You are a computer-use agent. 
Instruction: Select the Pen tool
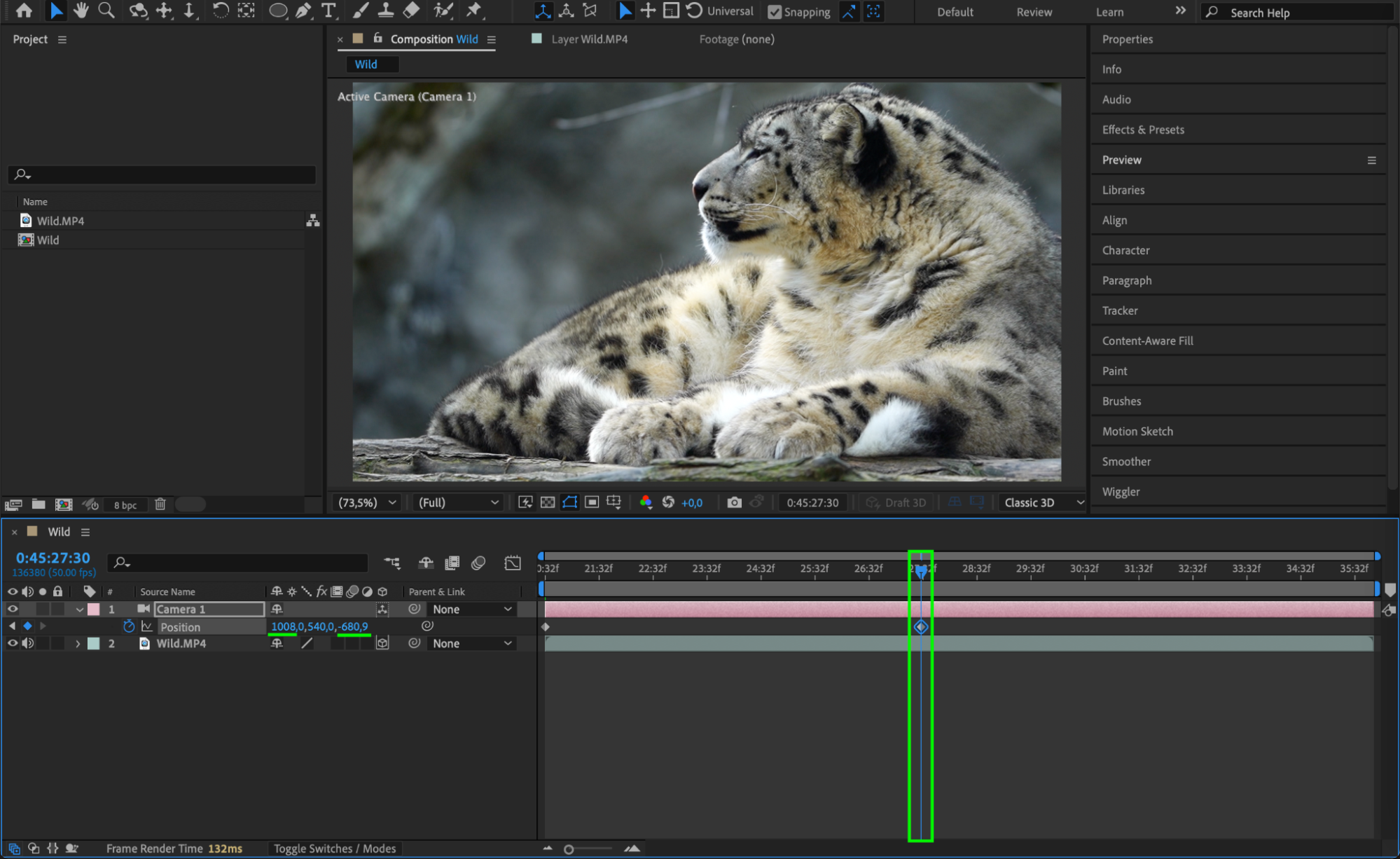pyautogui.click(x=303, y=11)
